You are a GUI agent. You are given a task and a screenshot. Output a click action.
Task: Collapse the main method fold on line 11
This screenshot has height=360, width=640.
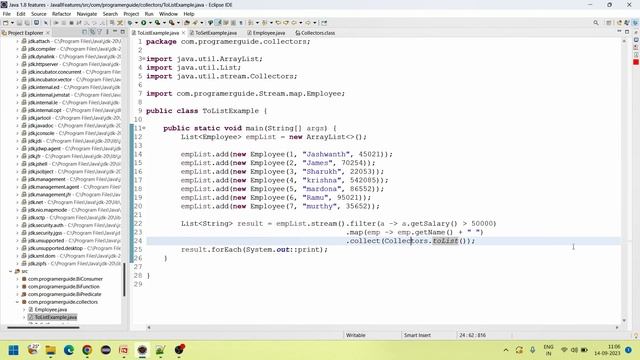pos(144,128)
